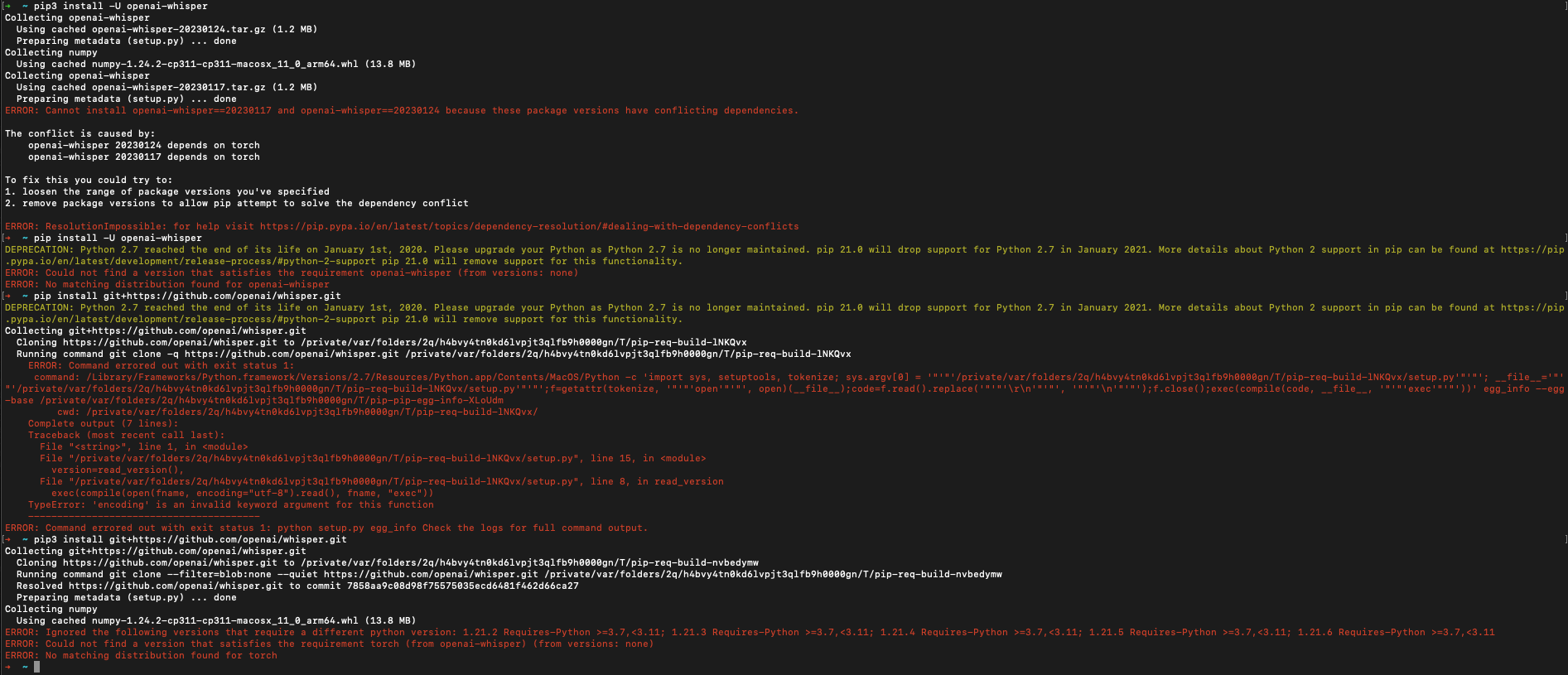1568x675 pixels.
Task: Click the 'exec(compile(open(fname, encoding="utf-8")' line
Action: click(x=243, y=493)
